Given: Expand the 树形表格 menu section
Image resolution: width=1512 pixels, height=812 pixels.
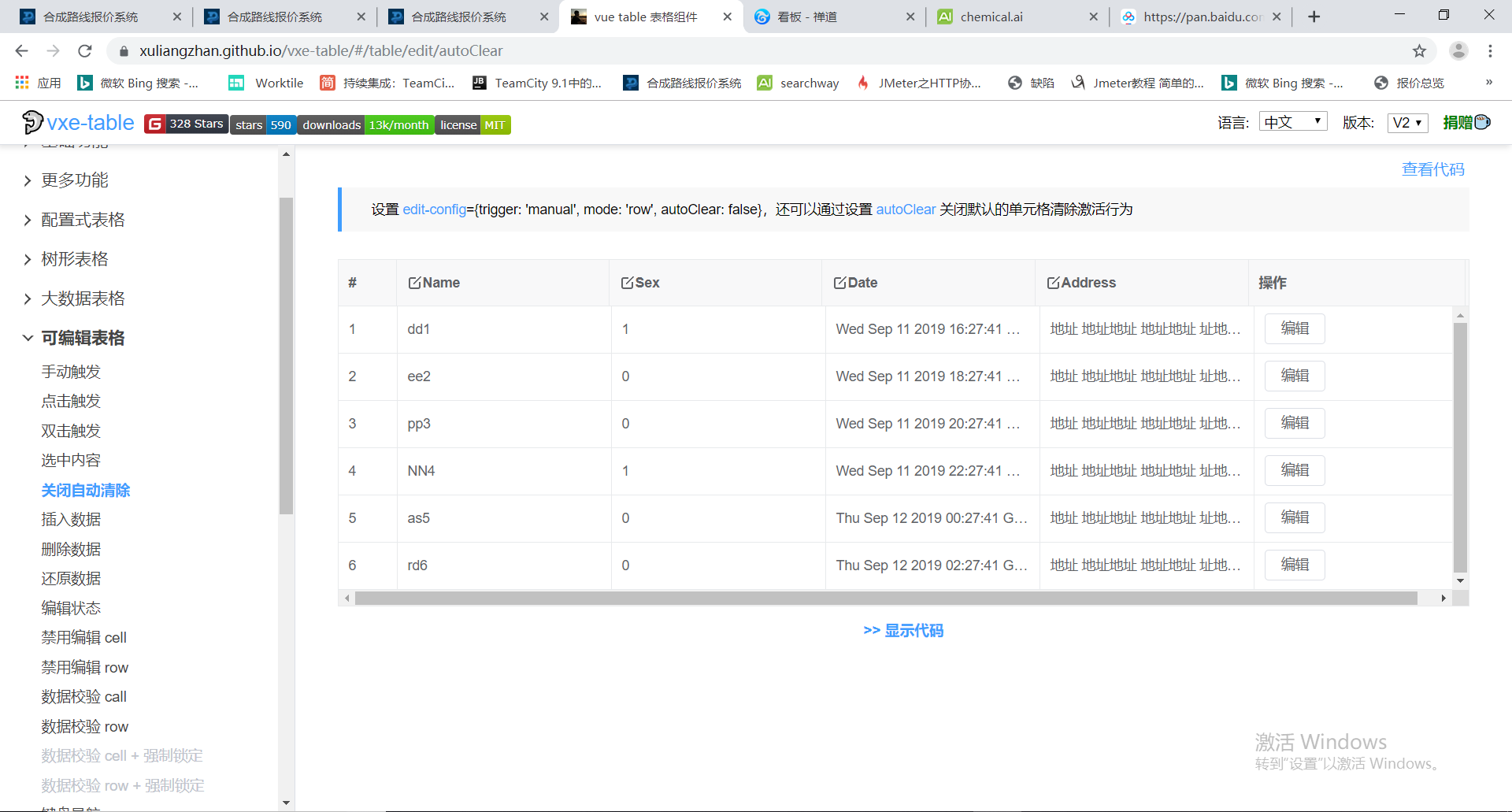Looking at the screenshot, I should pos(75,259).
